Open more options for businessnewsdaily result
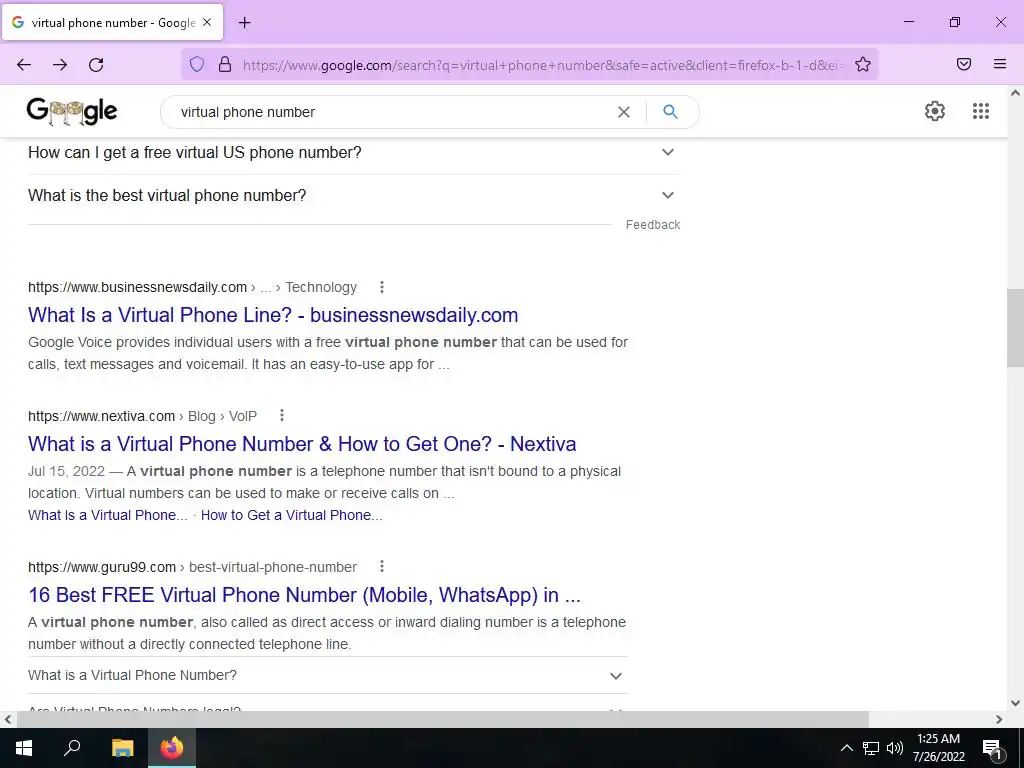1024x768 pixels. pos(382,287)
